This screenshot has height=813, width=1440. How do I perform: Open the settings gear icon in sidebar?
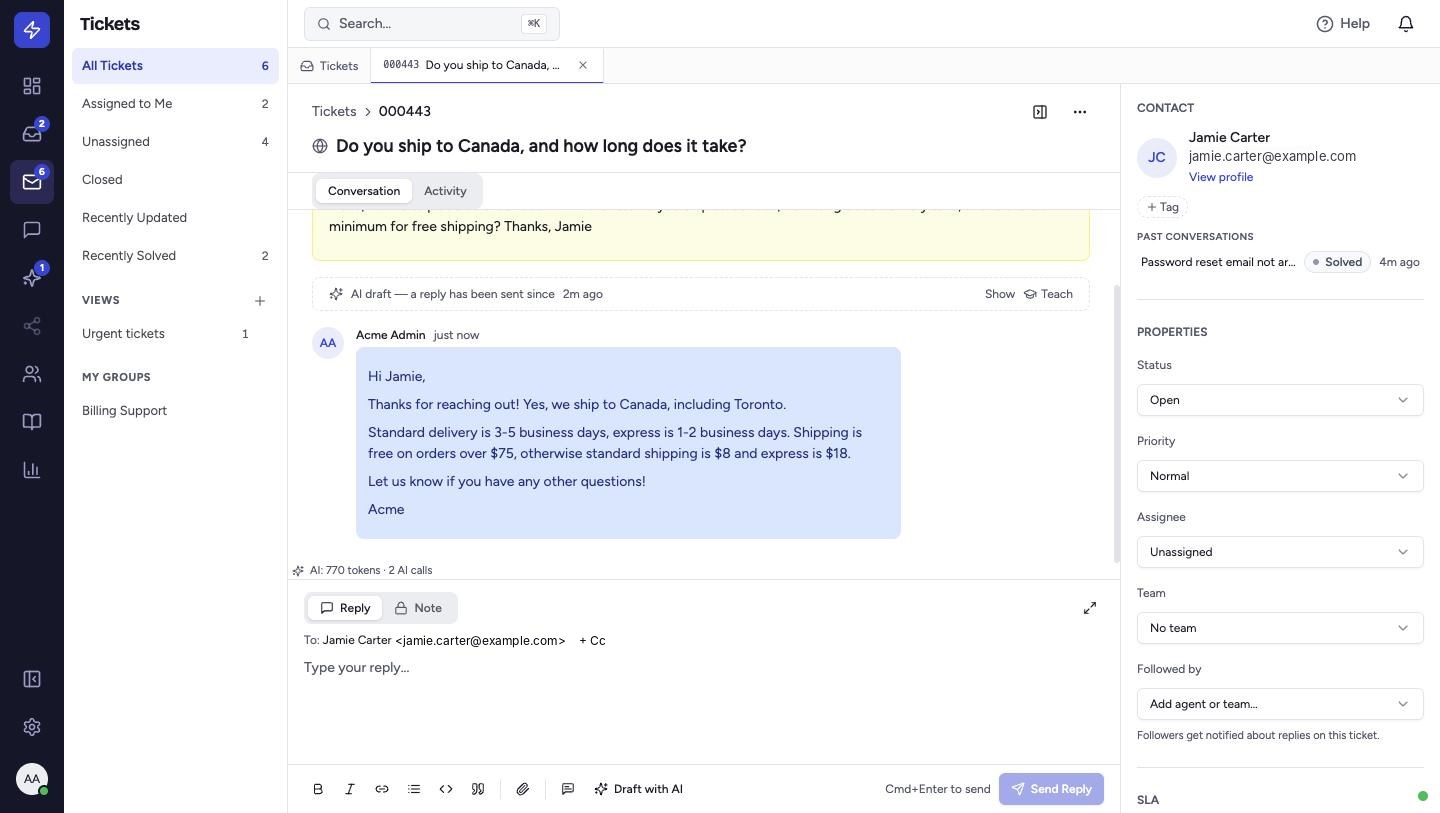point(32,727)
